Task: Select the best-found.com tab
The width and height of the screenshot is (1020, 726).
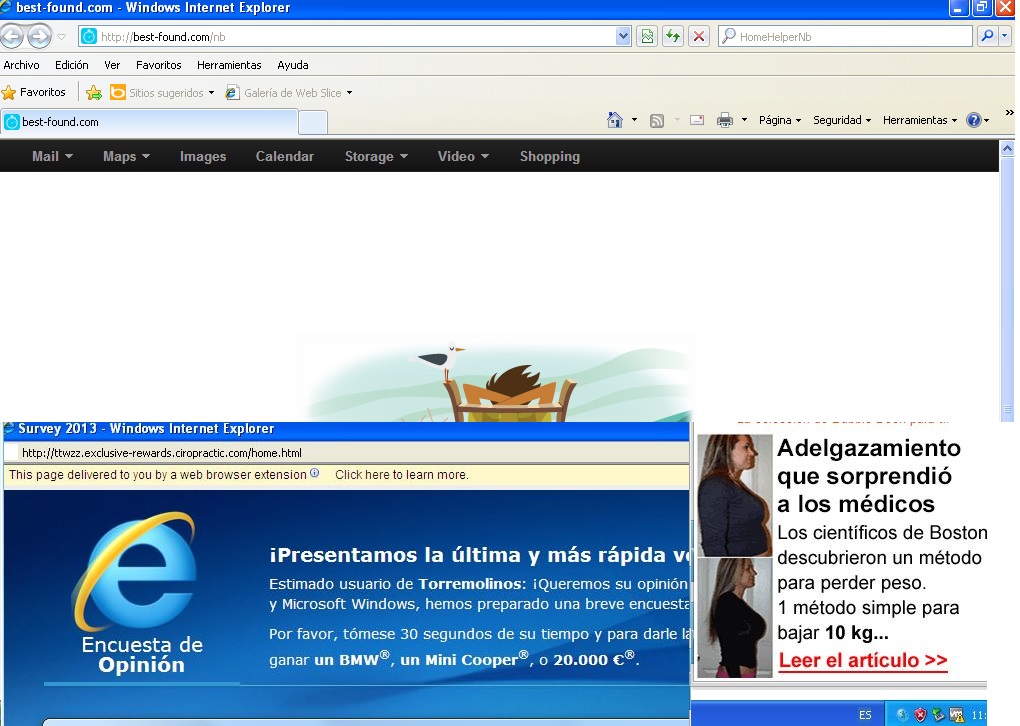Action: pyautogui.click(x=150, y=122)
